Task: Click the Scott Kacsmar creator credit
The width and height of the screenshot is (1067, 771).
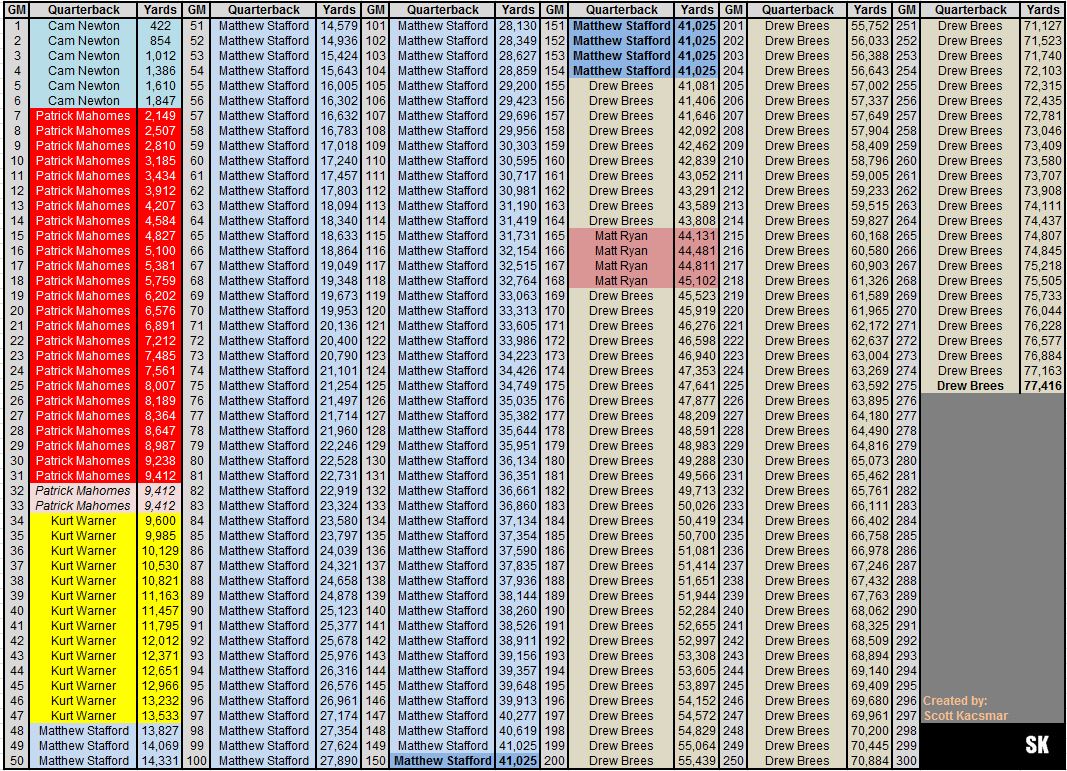Action: point(956,708)
